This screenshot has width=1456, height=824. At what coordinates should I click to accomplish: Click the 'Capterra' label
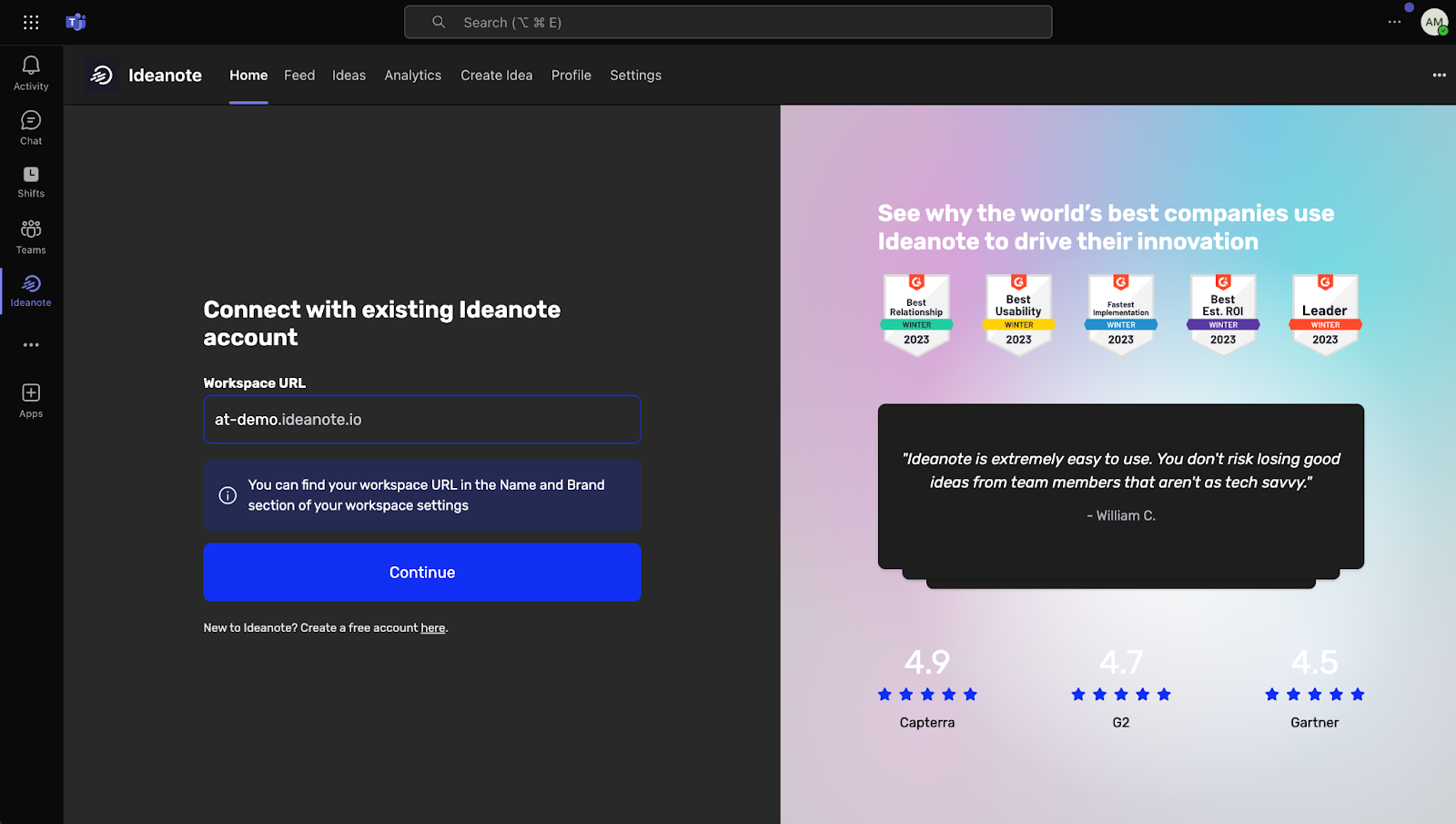click(x=927, y=723)
